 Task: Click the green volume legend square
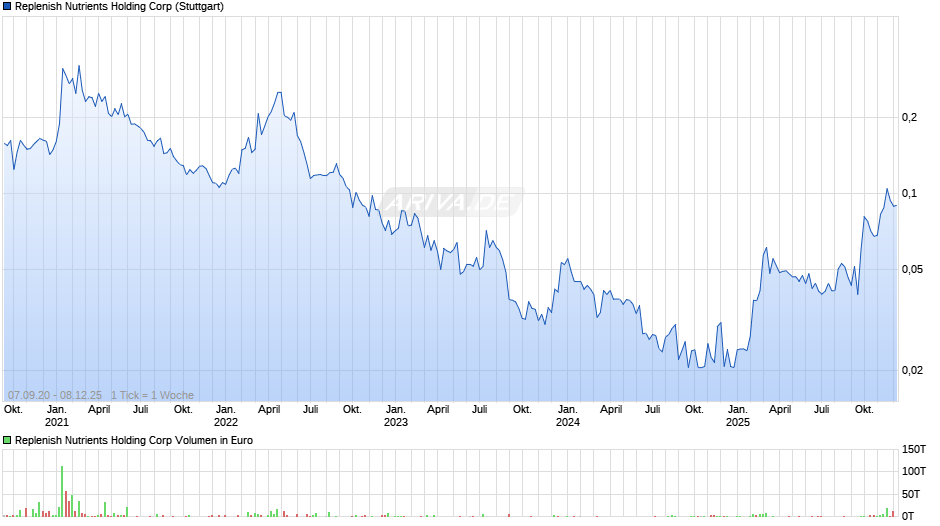click(7, 440)
